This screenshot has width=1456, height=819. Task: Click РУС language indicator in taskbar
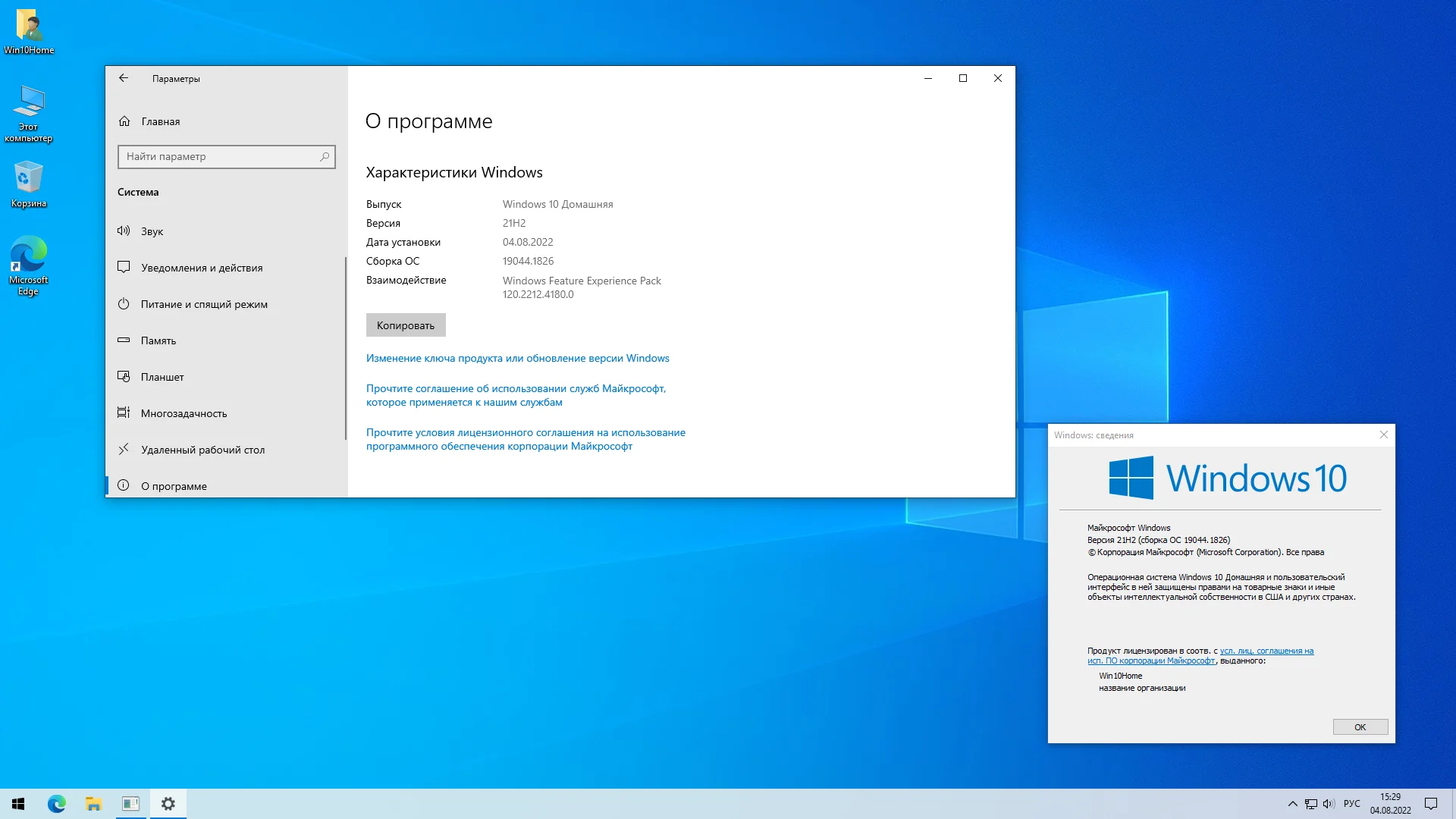click(x=1351, y=804)
